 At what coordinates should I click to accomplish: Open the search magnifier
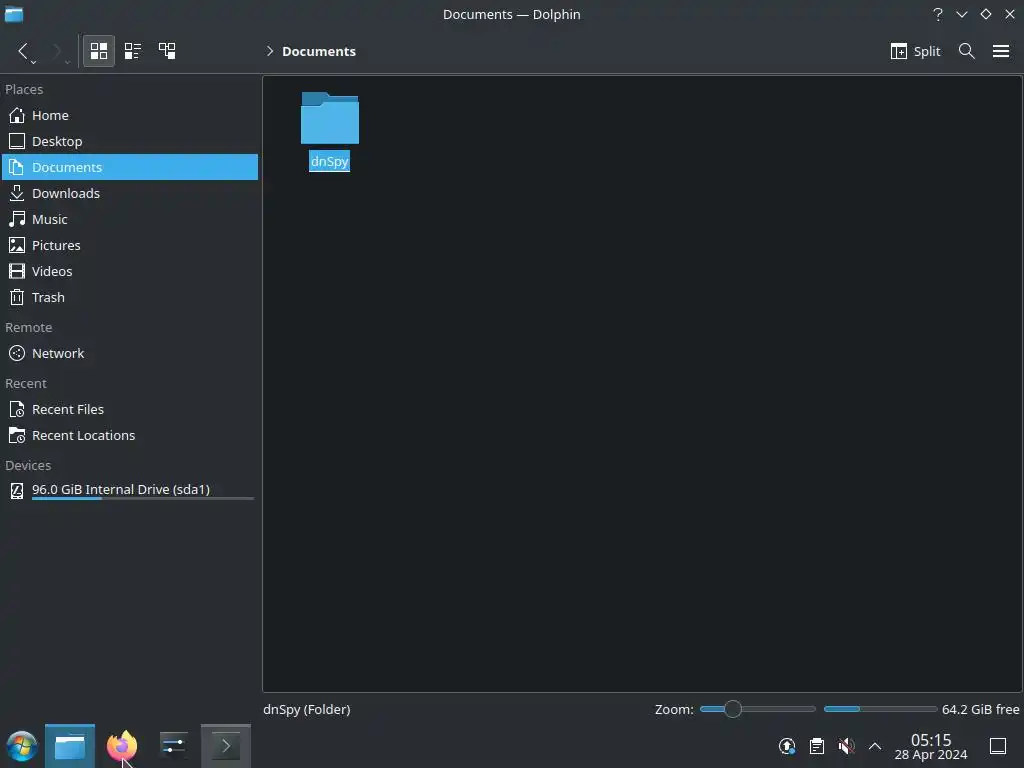click(x=967, y=51)
